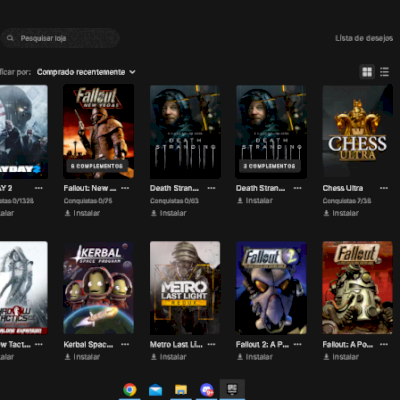Image resolution: width=400 pixels, height=400 pixels.
Task: Open Kerbal Space Program cover art
Action: pyautogui.click(x=99, y=288)
